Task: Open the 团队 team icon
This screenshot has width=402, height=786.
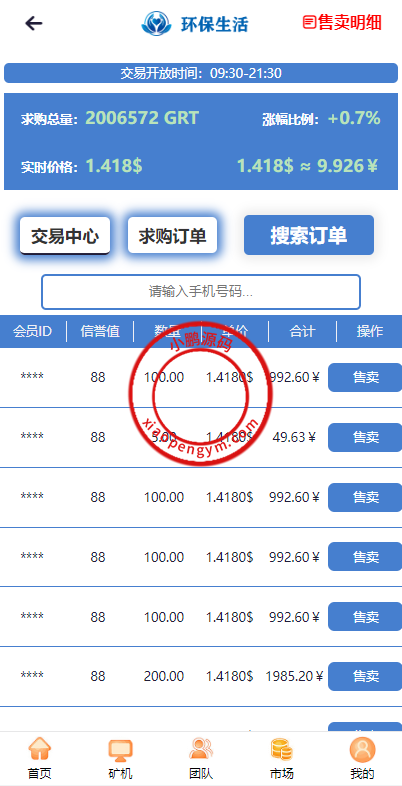Action: (x=201, y=749)
